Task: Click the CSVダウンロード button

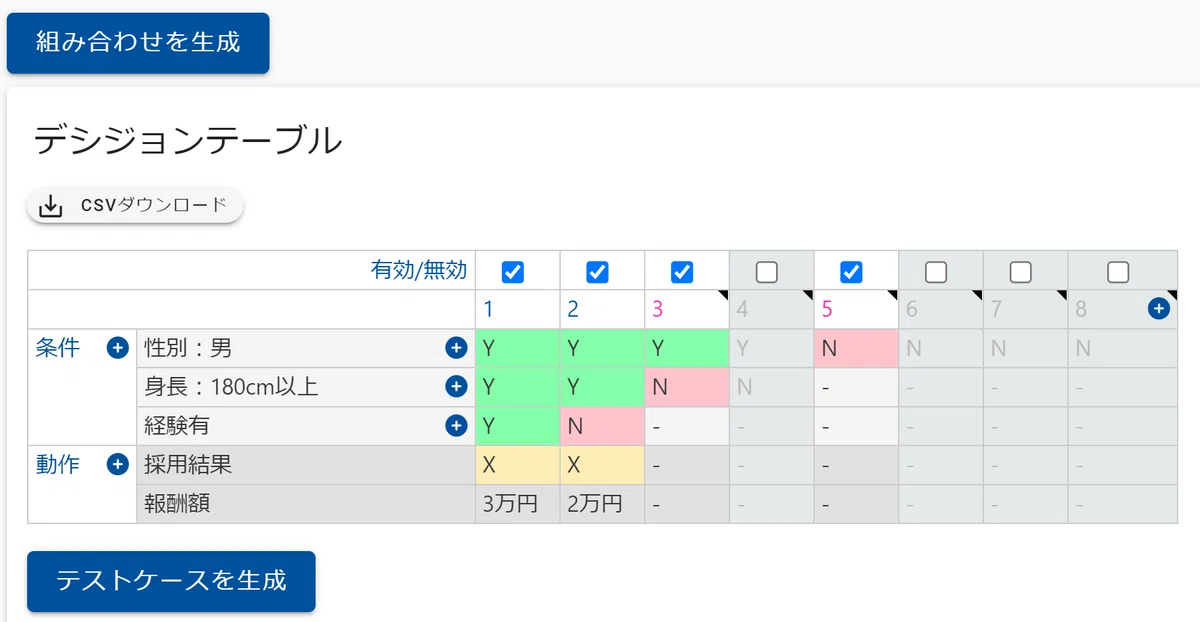Action: coord(135,206)
